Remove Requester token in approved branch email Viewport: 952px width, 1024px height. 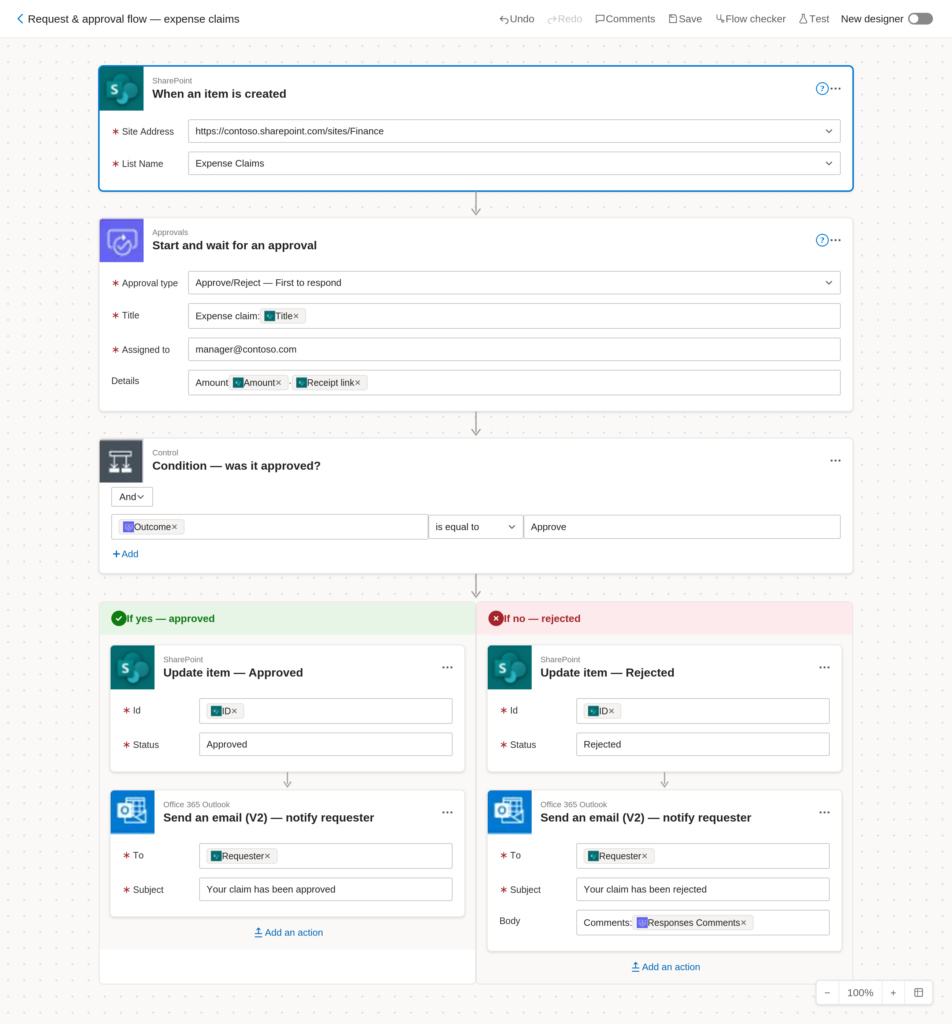(267, 856)
